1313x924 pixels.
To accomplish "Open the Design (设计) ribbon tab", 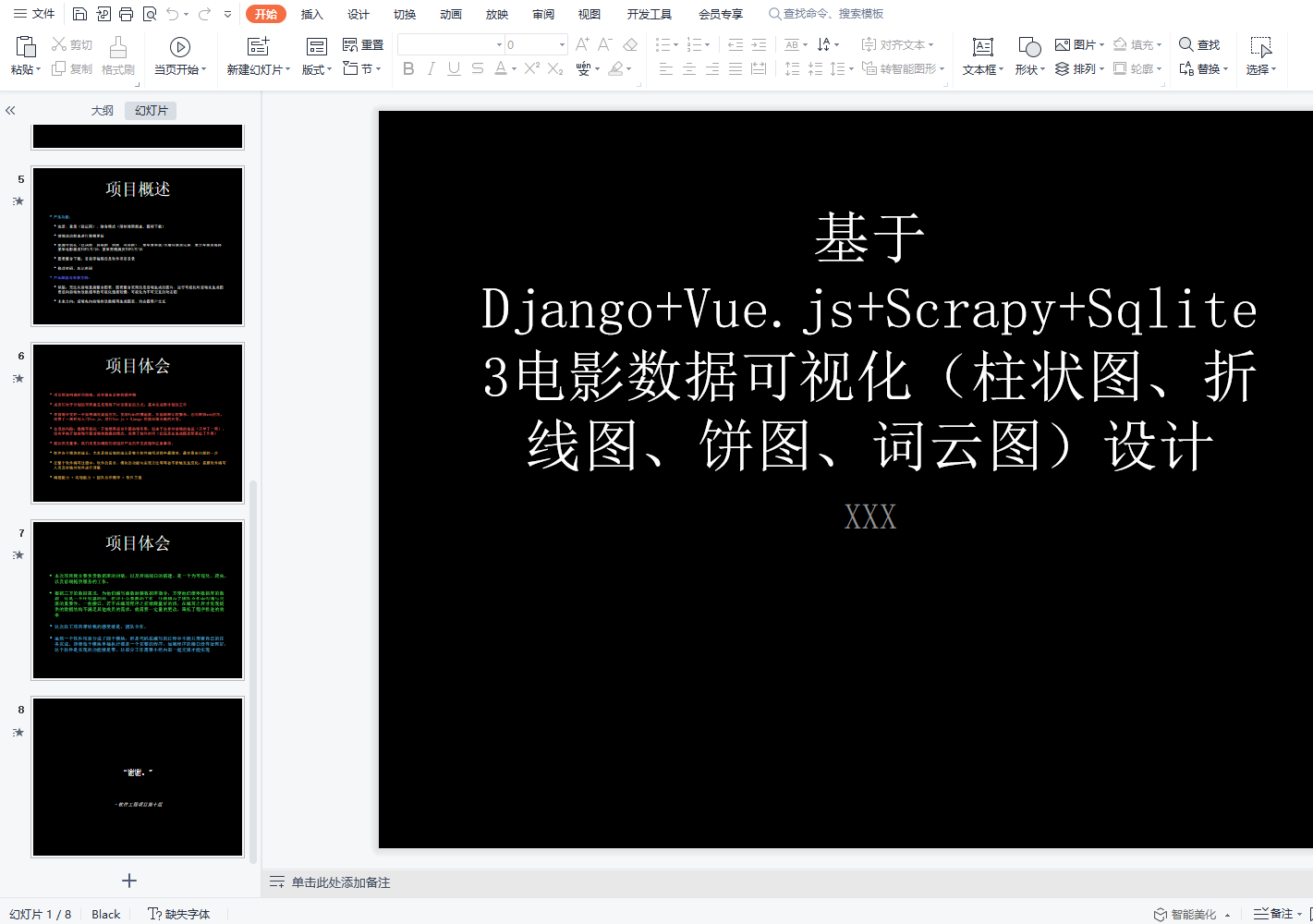I will pyautogui.click(x=359, y=14).
